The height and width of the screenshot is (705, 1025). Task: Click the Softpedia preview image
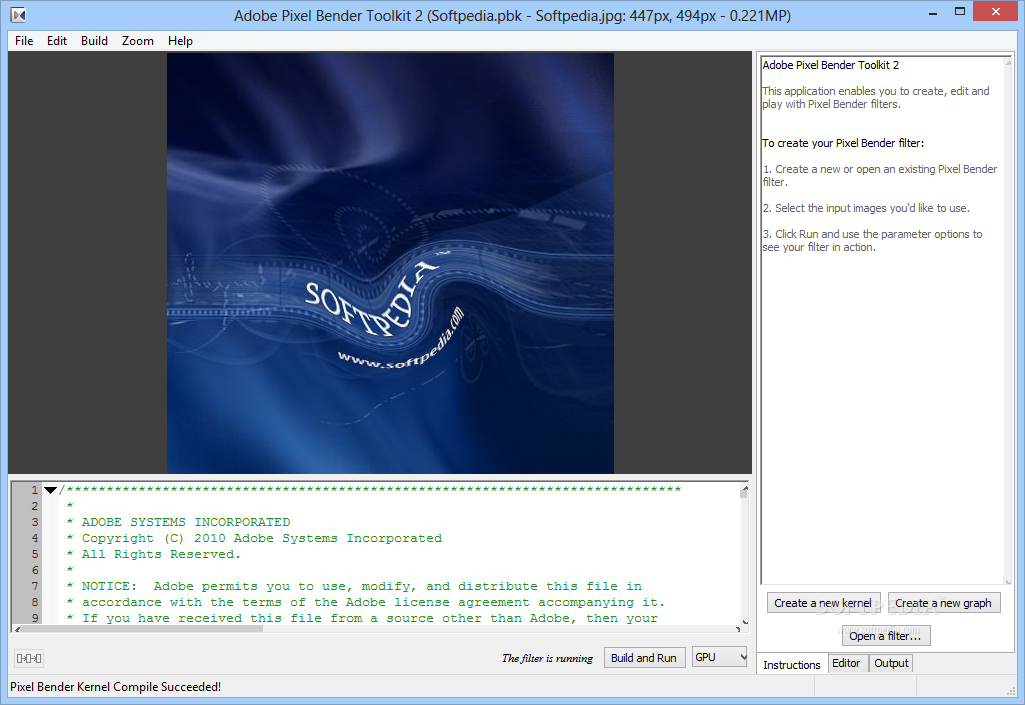pyautogui.click(x=390, y=263)
